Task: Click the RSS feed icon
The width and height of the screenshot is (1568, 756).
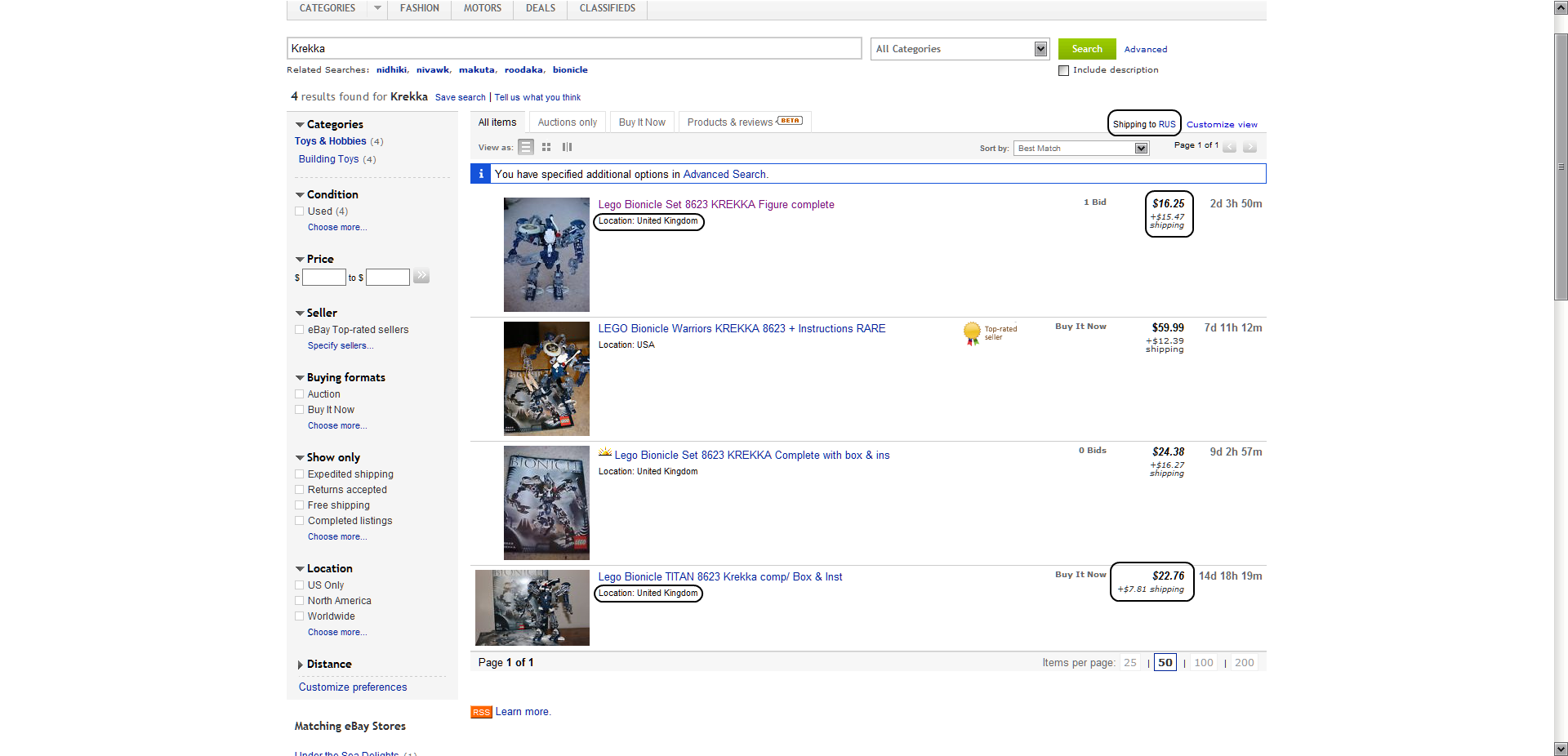Action: click(481, 712)
